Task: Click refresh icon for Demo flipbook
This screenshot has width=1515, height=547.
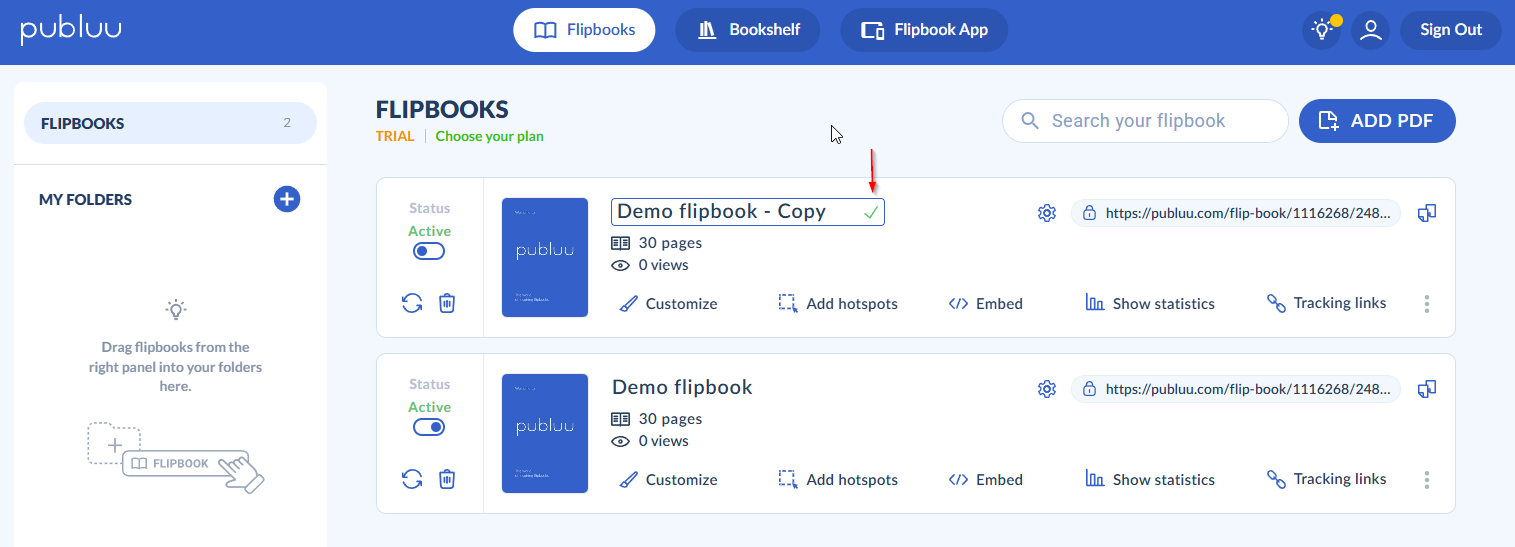Action: click(x=412, y=479)
